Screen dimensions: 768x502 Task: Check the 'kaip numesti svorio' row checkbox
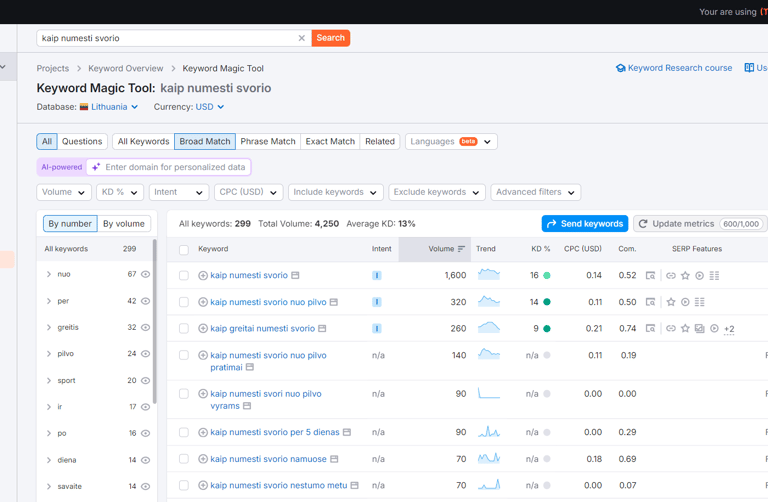[x=184, y=275]
